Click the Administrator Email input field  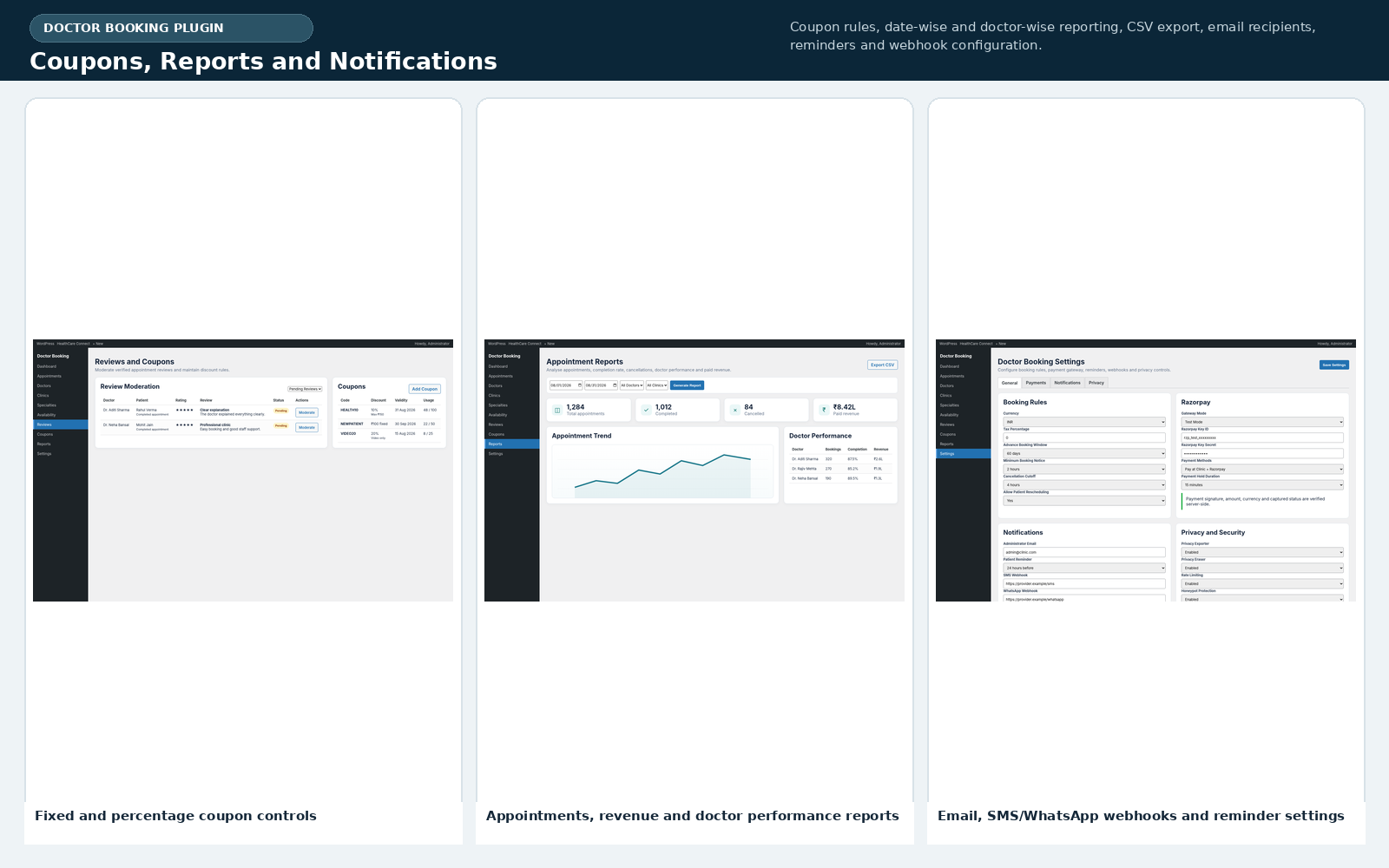1084,552
